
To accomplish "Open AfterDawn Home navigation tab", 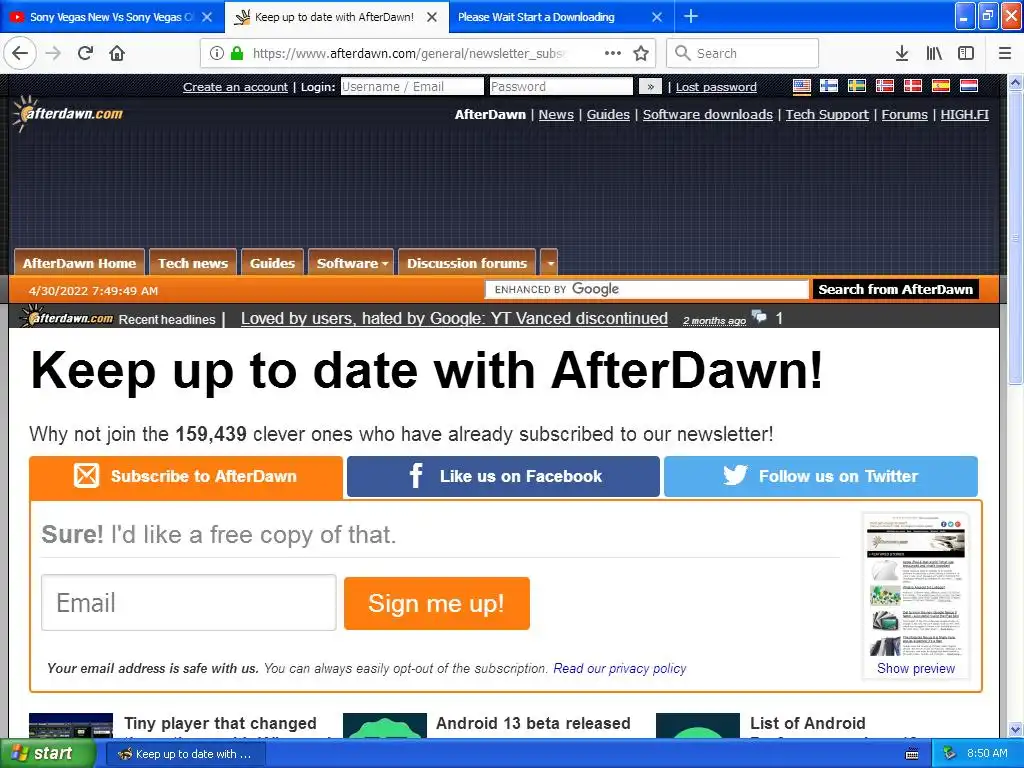I will 79,263.
